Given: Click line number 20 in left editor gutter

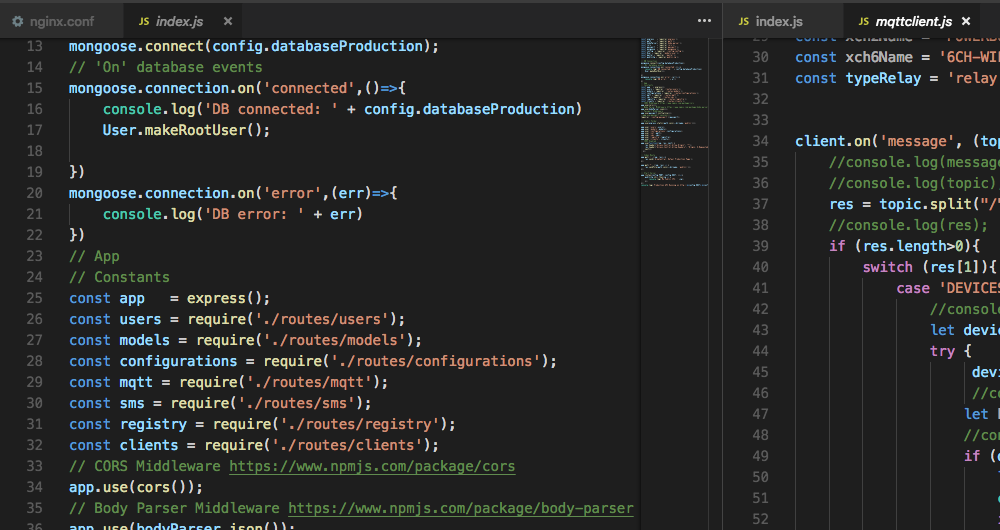Looking at the screenshot, I should [x=34, y=193].
